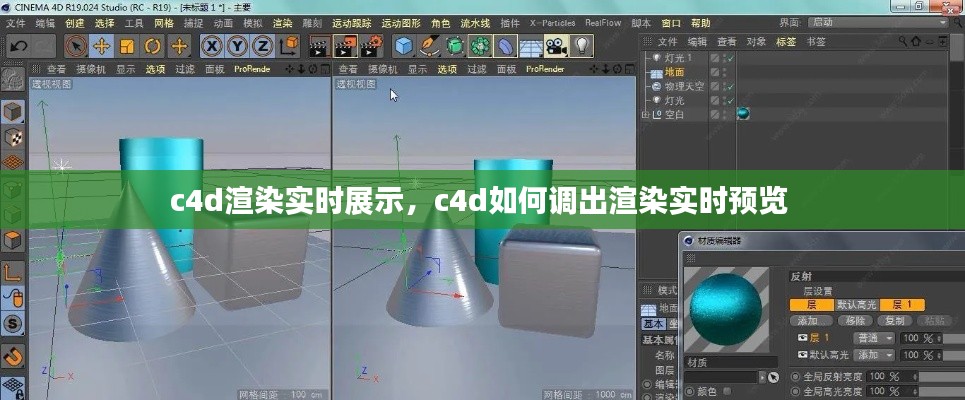Image resolution: width=965 pixels, height=400 pixels.
Task: Select the Scale tool
Action: (127, 46)
